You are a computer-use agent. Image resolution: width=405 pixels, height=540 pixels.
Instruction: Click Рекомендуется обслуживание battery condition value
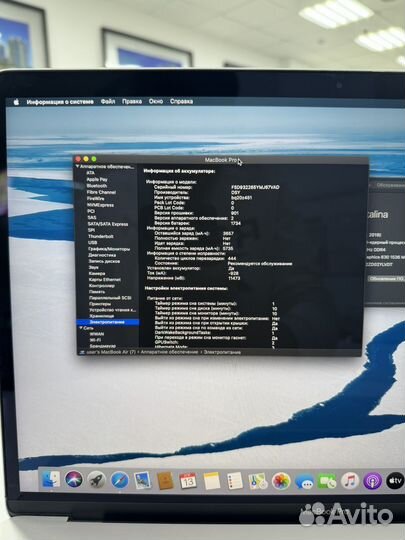tap(260, 264)
